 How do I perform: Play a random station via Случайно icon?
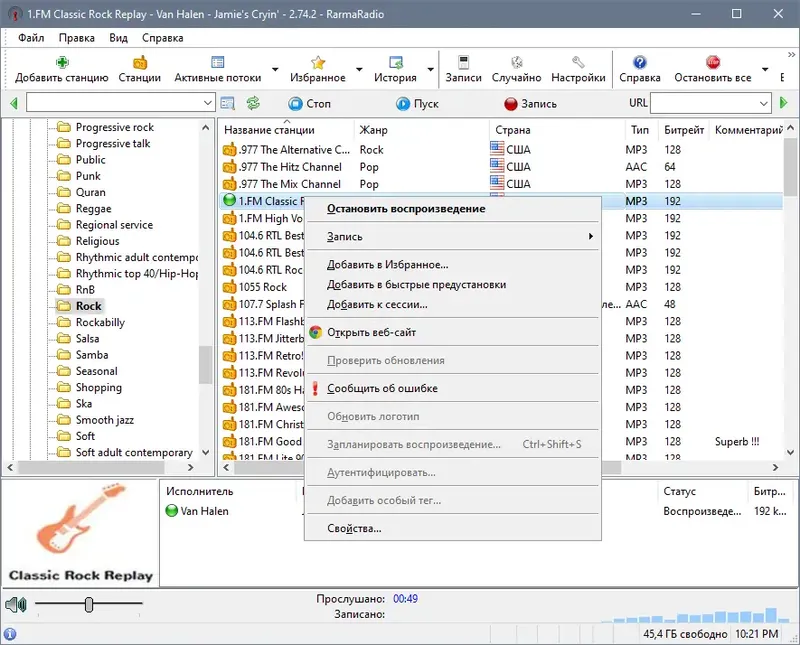click(516, 62)
